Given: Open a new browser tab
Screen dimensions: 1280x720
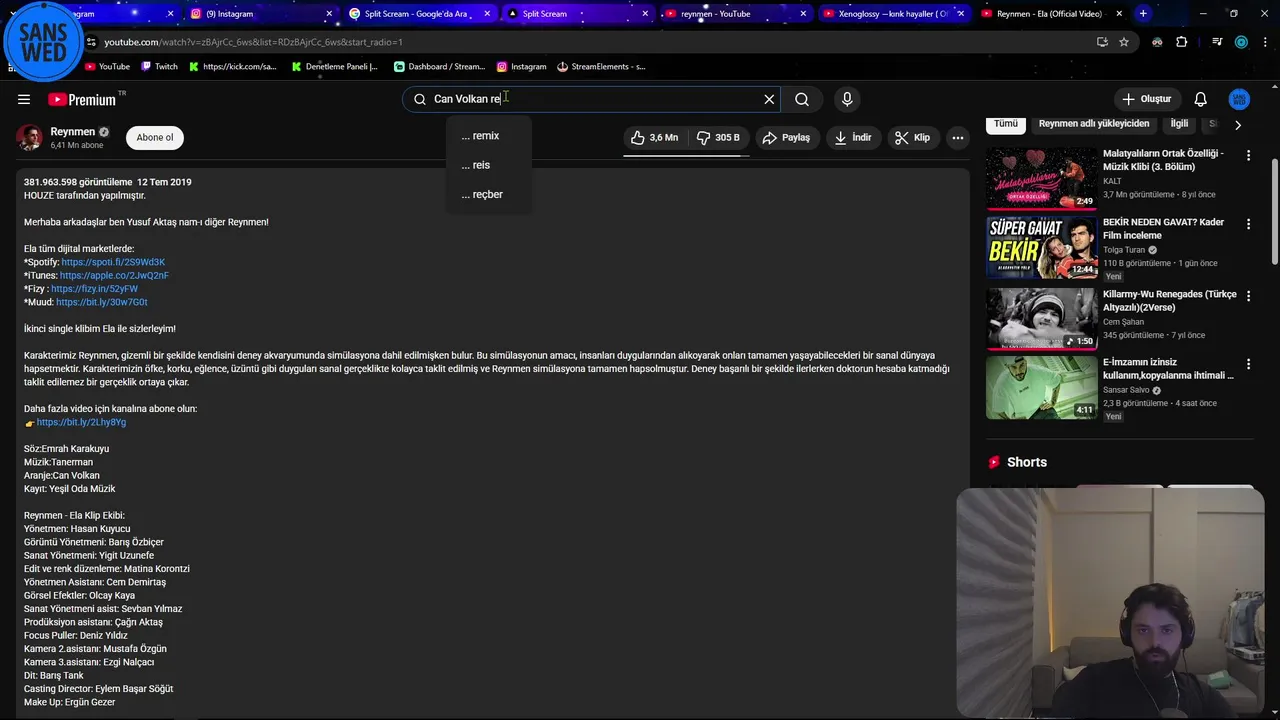Looking at the screenshot, I should coord(1143,14).
